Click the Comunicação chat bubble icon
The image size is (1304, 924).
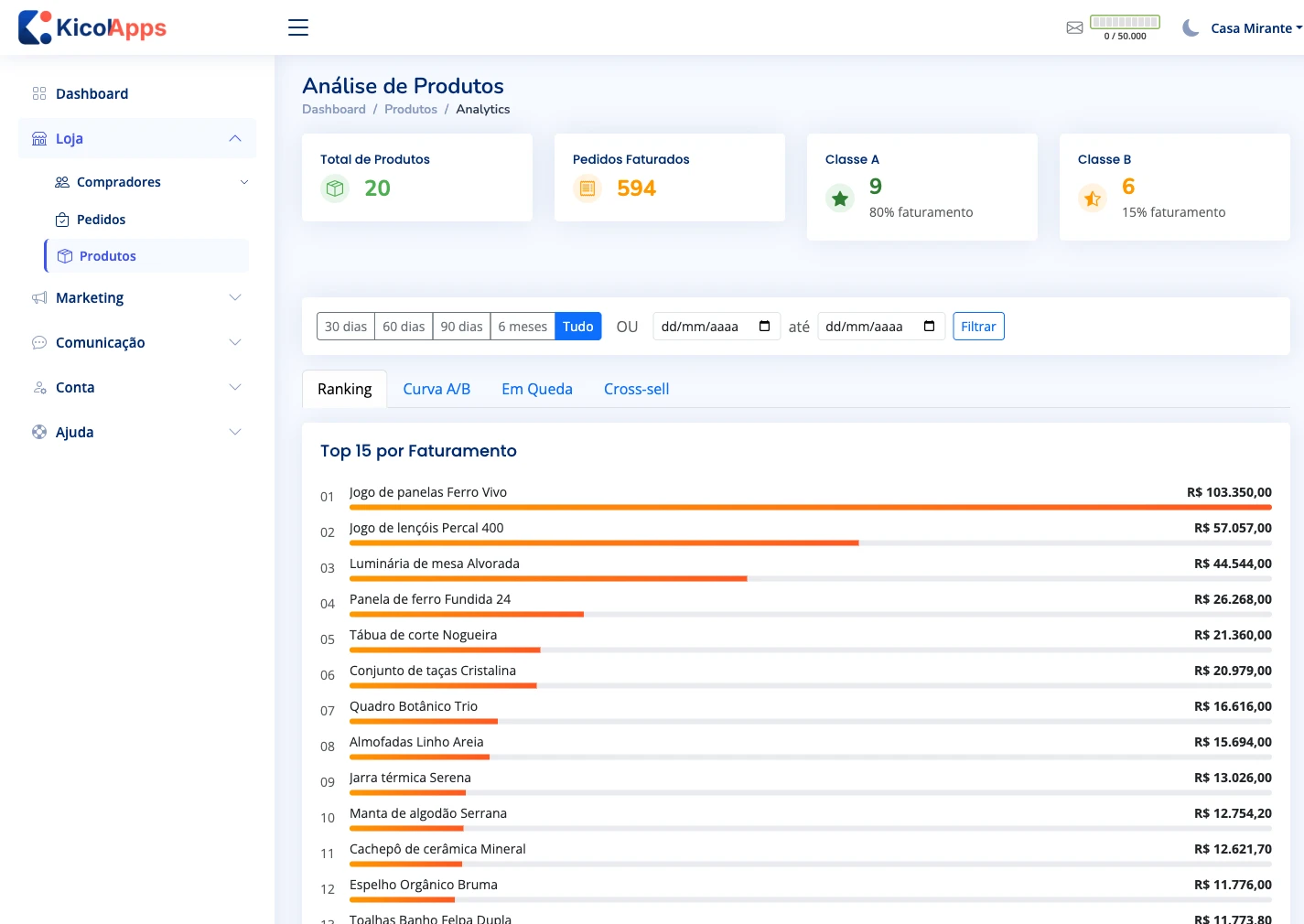pos(39,342)
